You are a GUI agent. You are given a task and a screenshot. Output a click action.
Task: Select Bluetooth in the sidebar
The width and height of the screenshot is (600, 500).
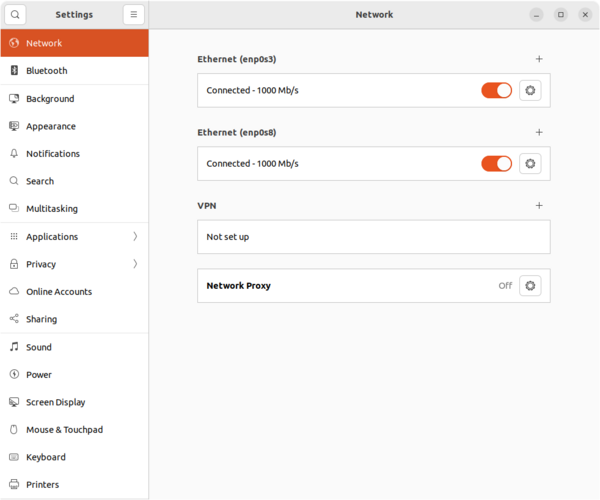[46, 71]
